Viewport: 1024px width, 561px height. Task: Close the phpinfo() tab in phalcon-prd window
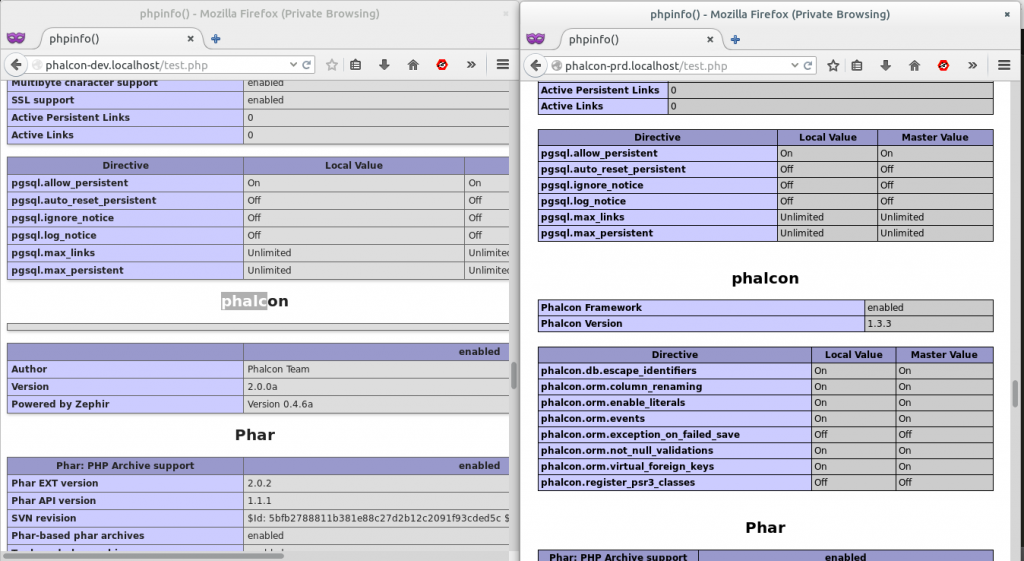[710, 39]
